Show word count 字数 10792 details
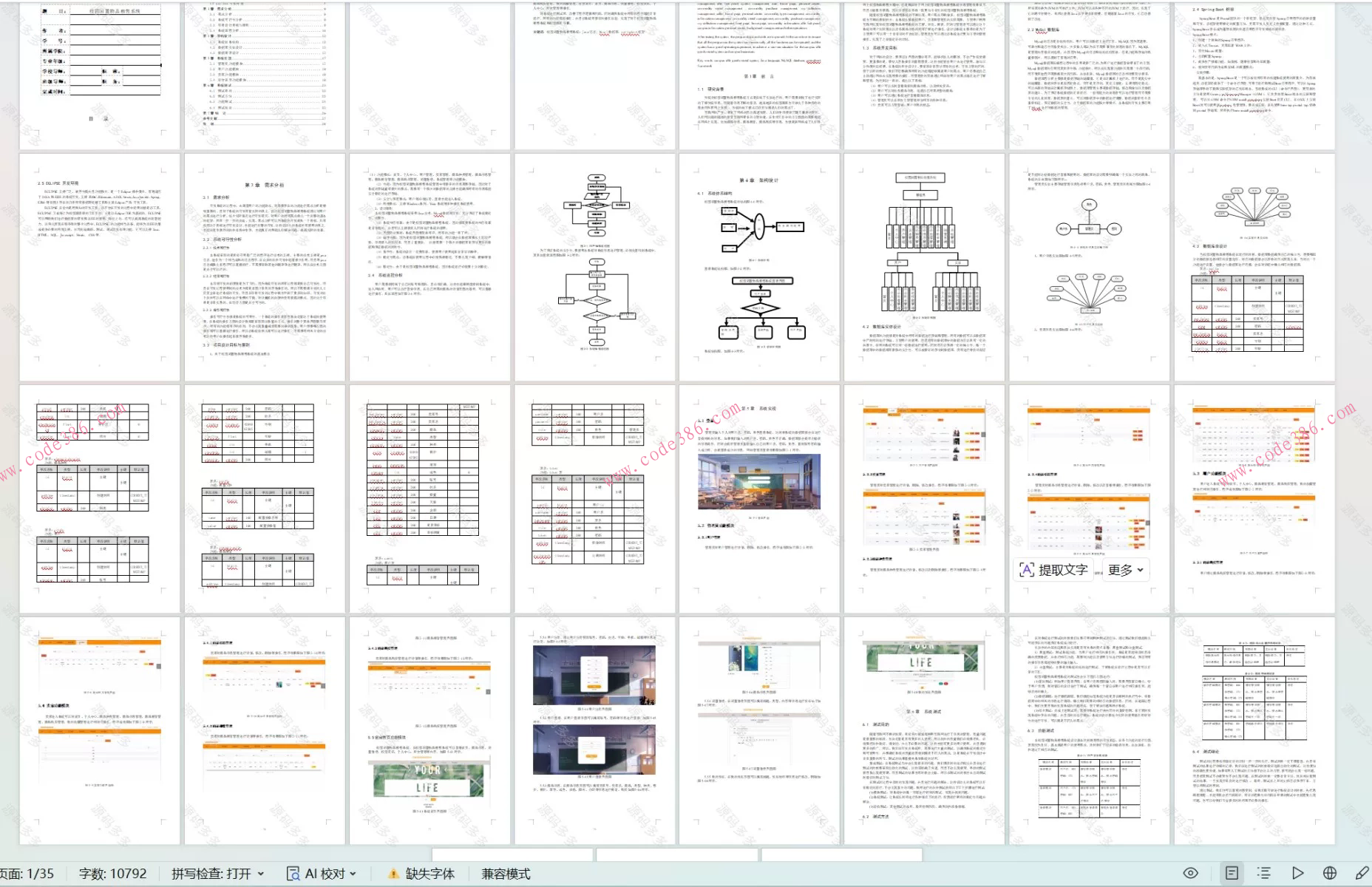The height and width of the screenshot is (887, 1372). pyautogui.click(x=112, y=874)
